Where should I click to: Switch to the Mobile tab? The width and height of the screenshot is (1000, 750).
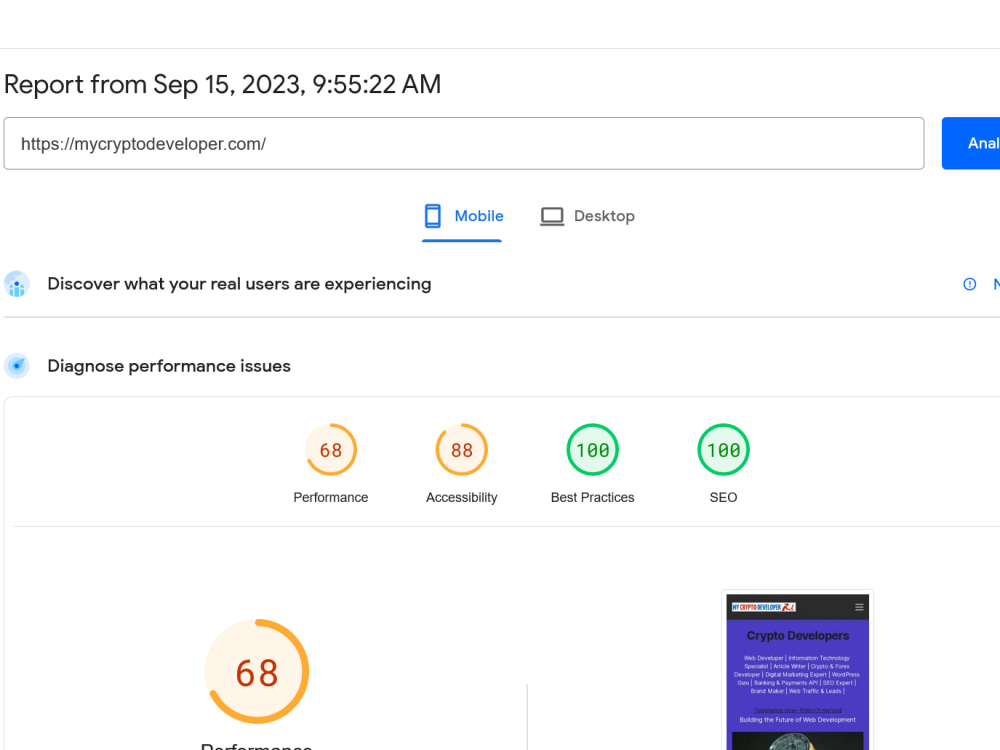pyautogui.click(x=462, y=217)
